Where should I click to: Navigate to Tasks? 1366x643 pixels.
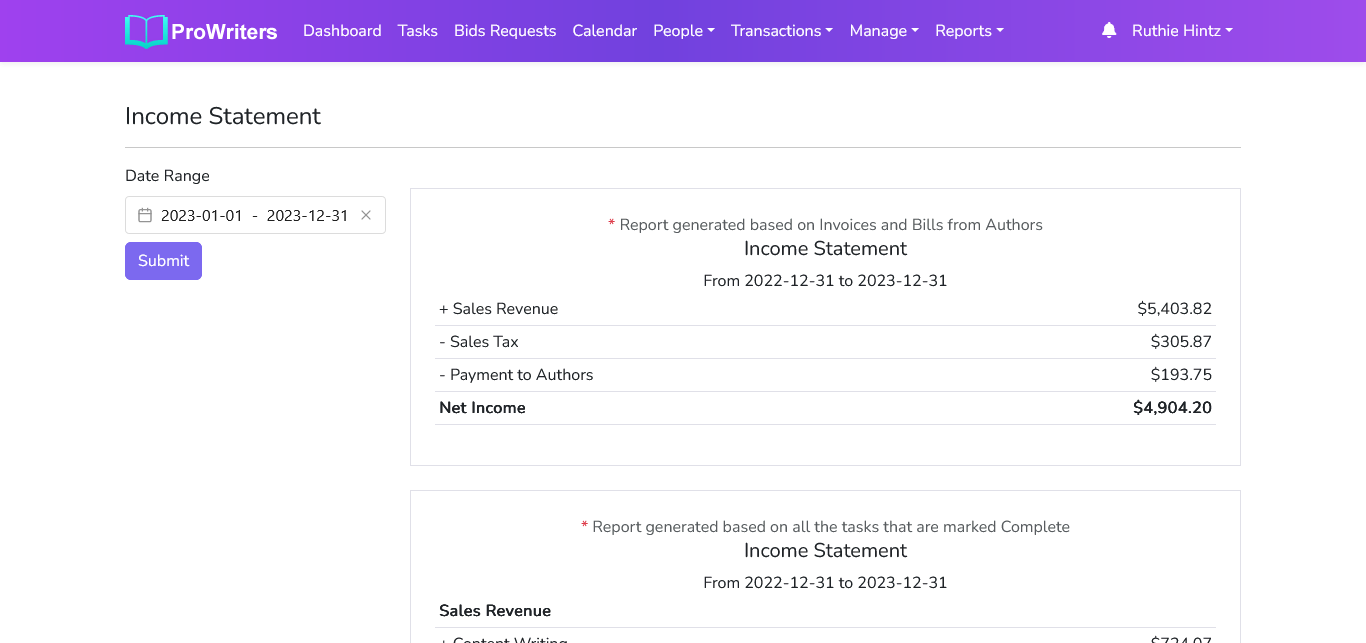pyautogui.click(x=417, y=31)
